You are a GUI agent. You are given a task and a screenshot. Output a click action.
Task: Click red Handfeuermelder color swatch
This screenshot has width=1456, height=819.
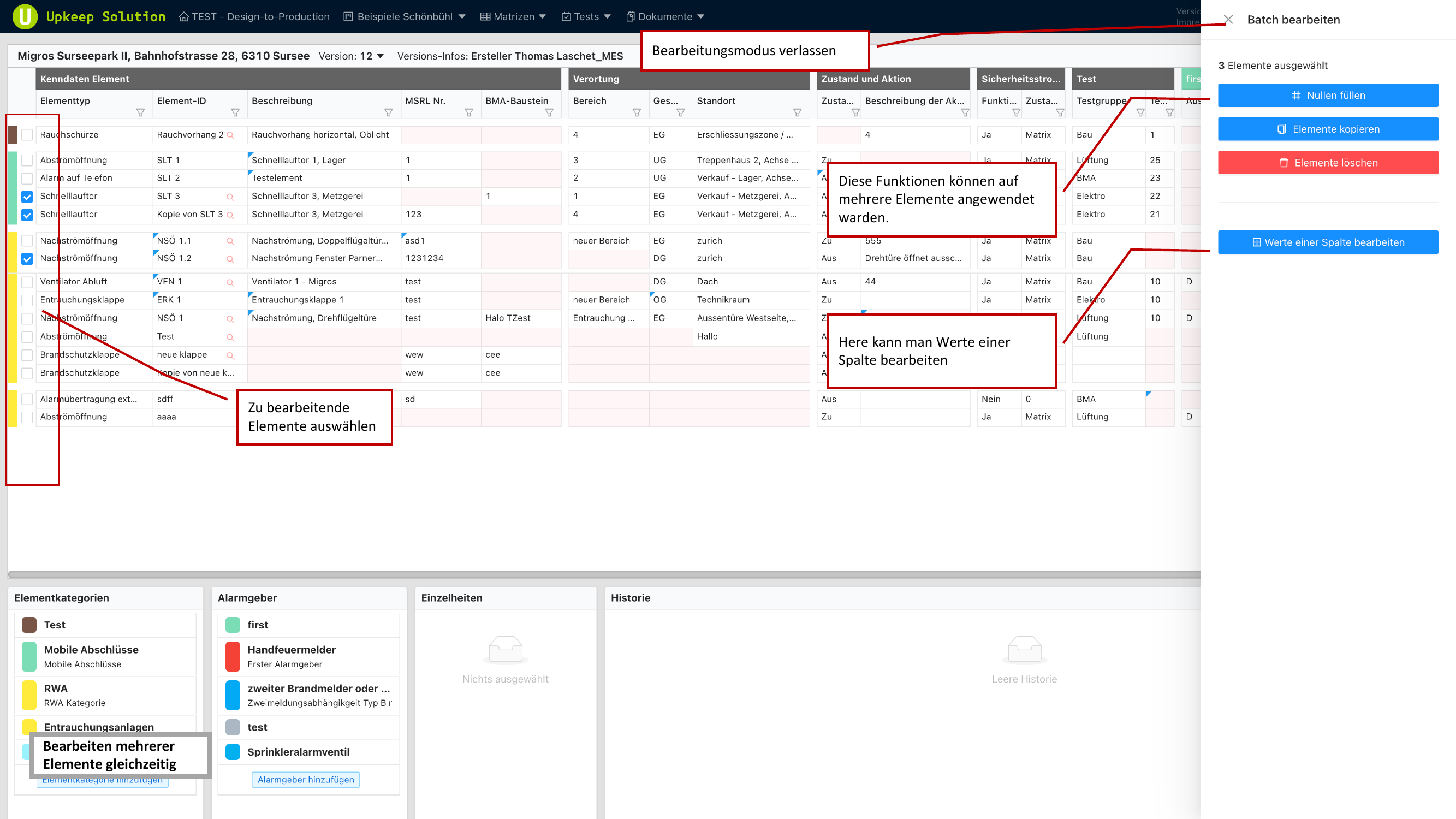pyautogui.click(x=233, y=656)
